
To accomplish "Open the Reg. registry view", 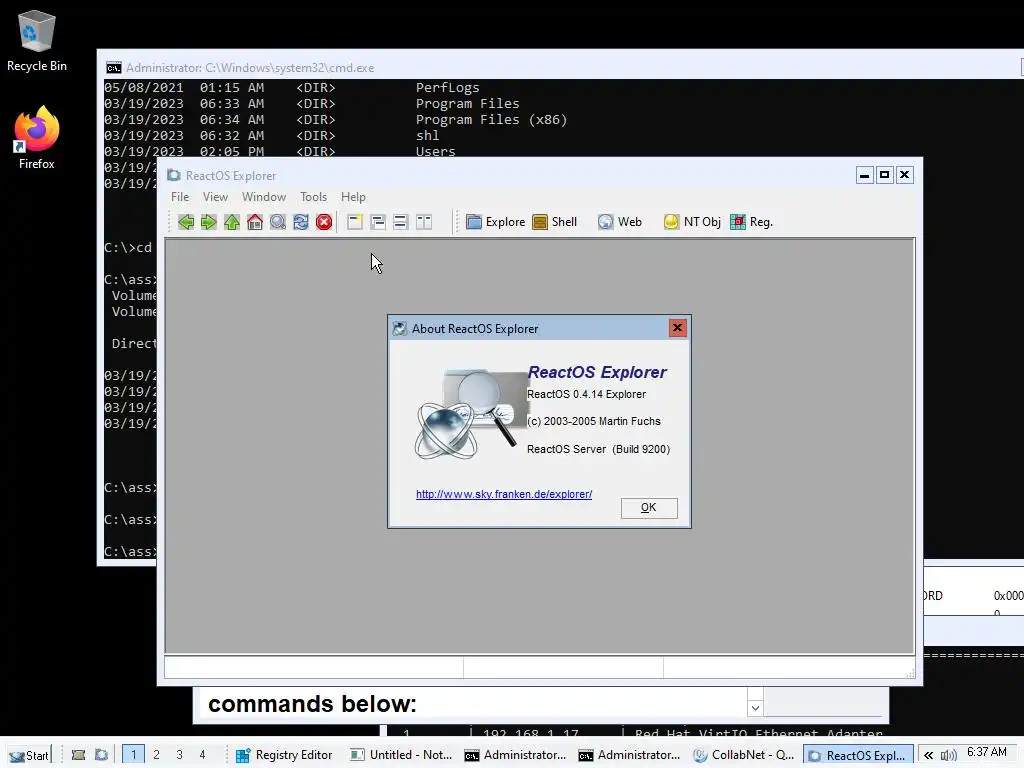I will pos(752,222).
